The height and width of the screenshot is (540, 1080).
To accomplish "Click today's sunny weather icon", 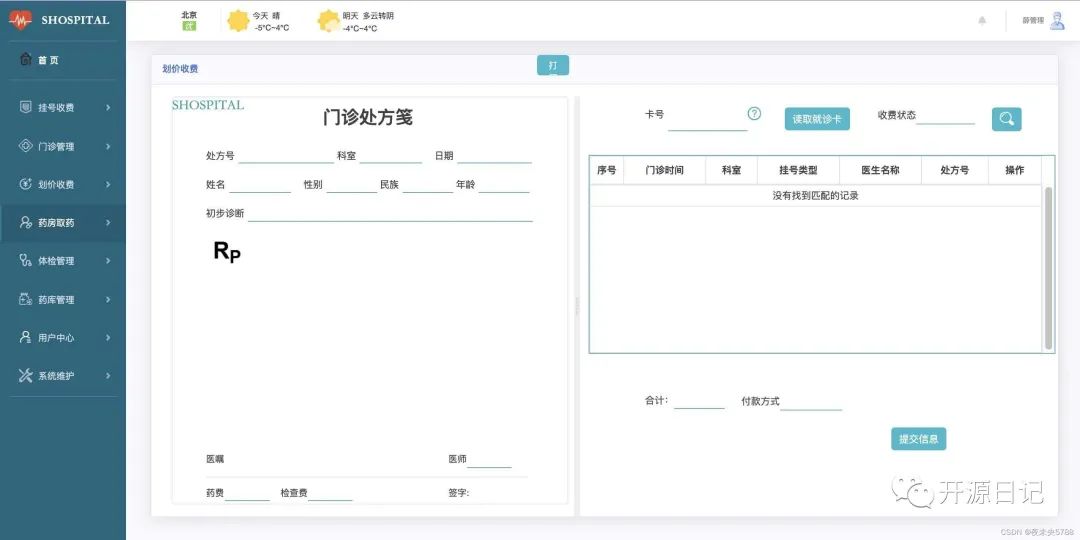I will pyautogui.click(x=238, y=21).
